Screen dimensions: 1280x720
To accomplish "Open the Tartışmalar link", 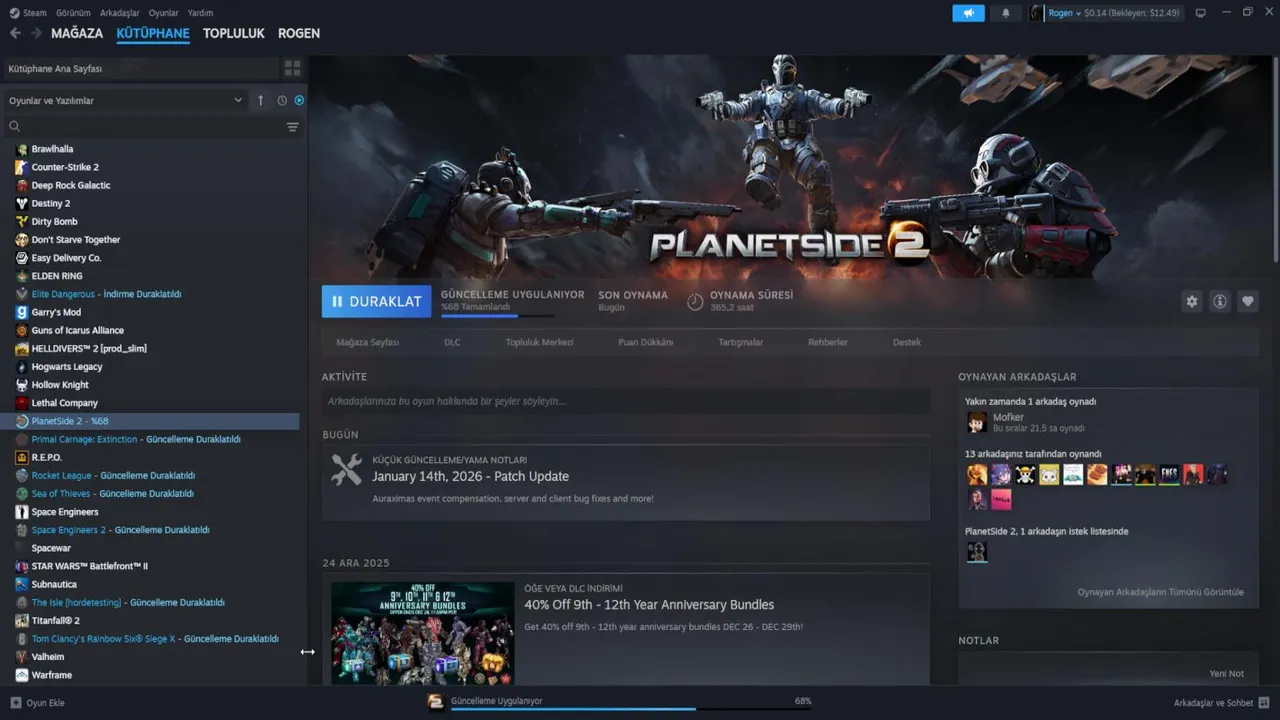I will [741, 342].
